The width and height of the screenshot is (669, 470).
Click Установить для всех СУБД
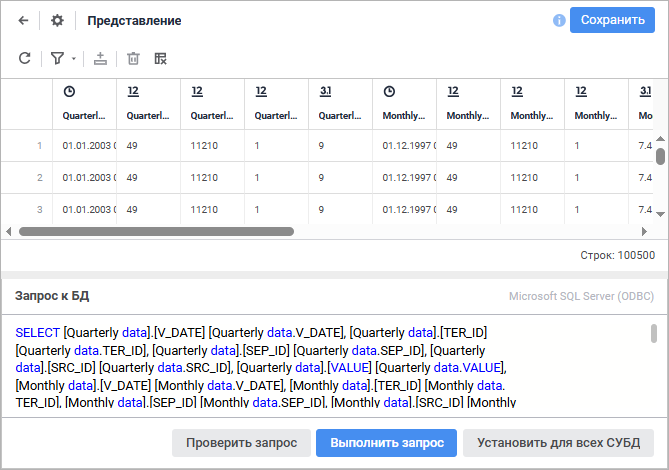click(557, 442)
